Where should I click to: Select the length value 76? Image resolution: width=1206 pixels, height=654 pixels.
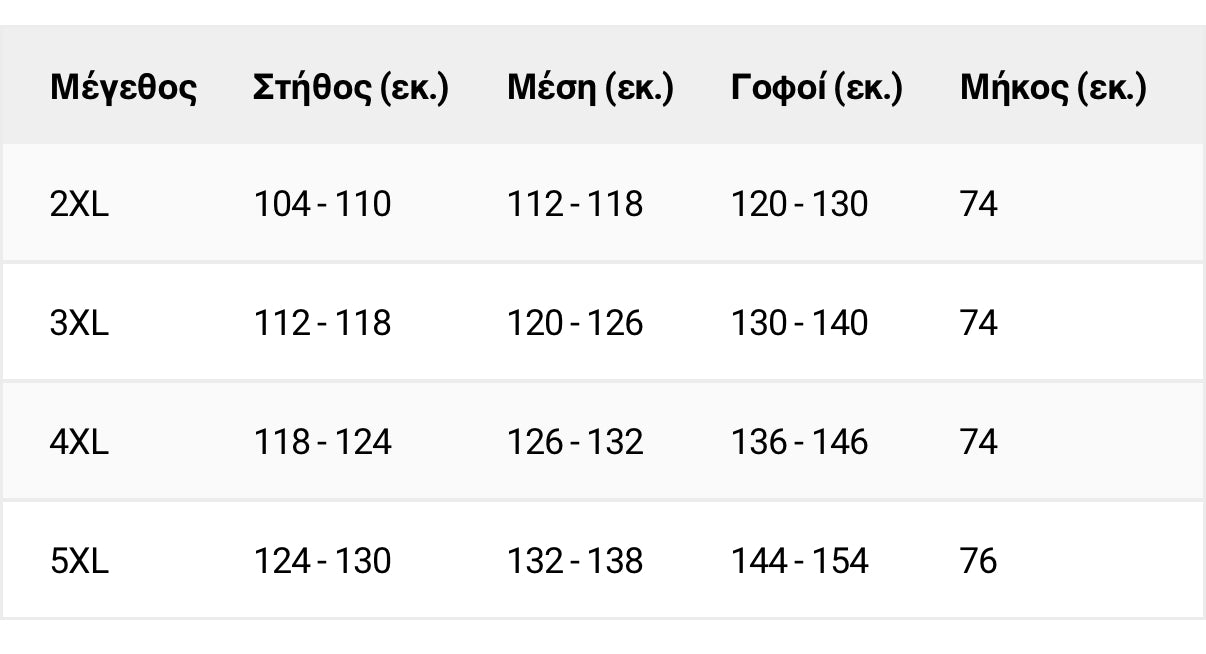(x=978, y=561)
